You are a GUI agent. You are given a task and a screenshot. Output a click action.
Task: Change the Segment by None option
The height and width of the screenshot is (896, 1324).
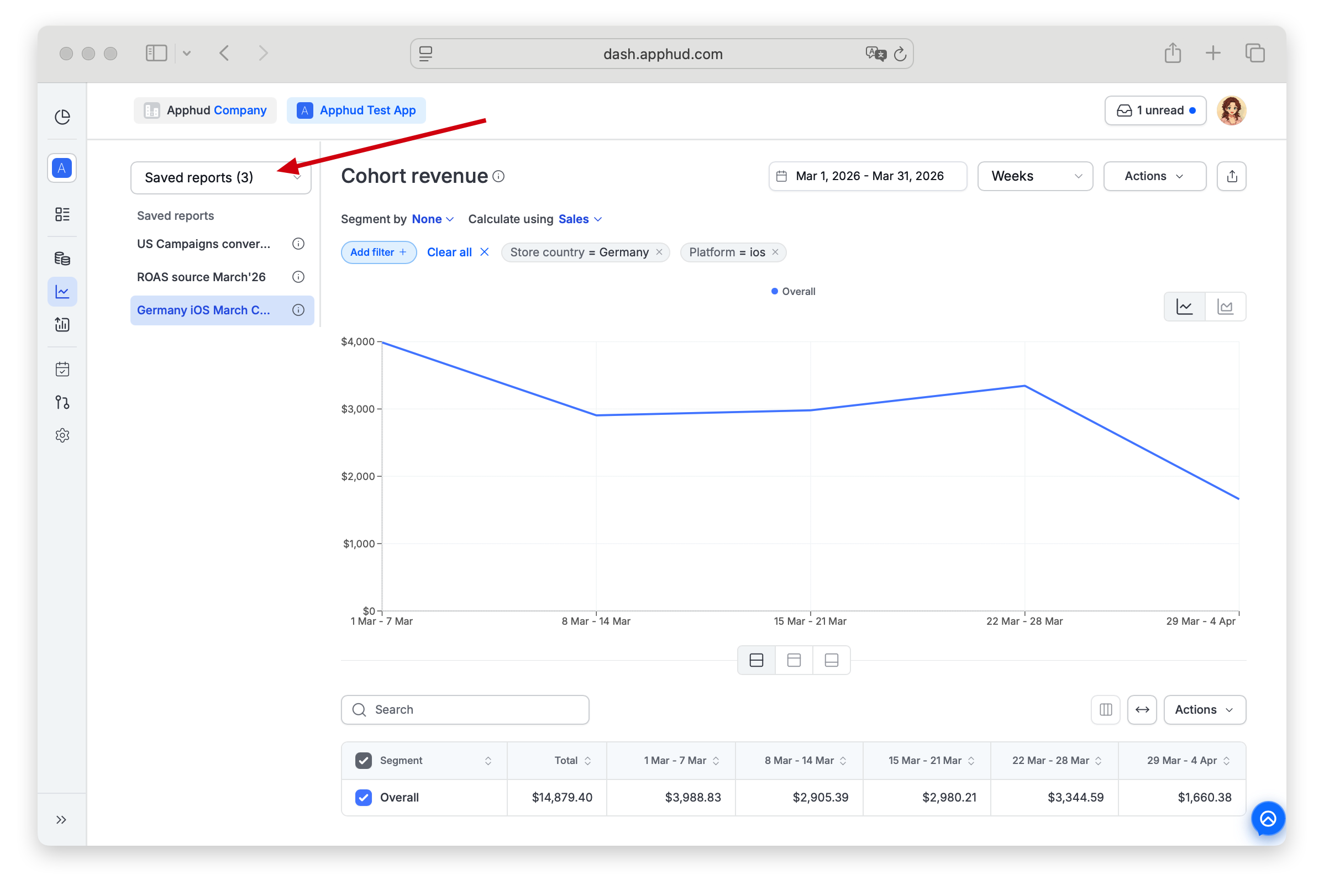433,219
